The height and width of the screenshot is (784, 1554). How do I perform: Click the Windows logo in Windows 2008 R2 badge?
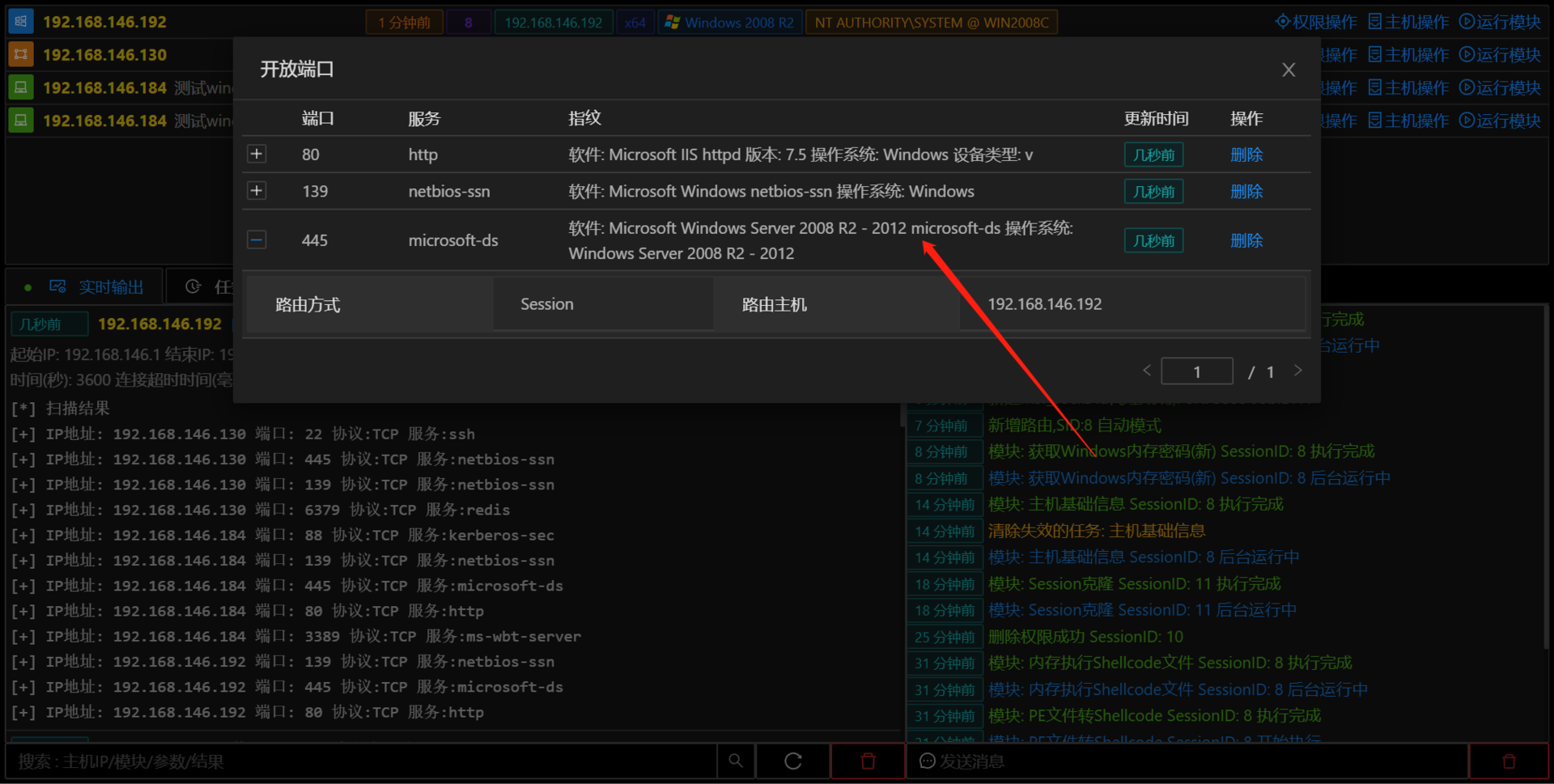673,22
